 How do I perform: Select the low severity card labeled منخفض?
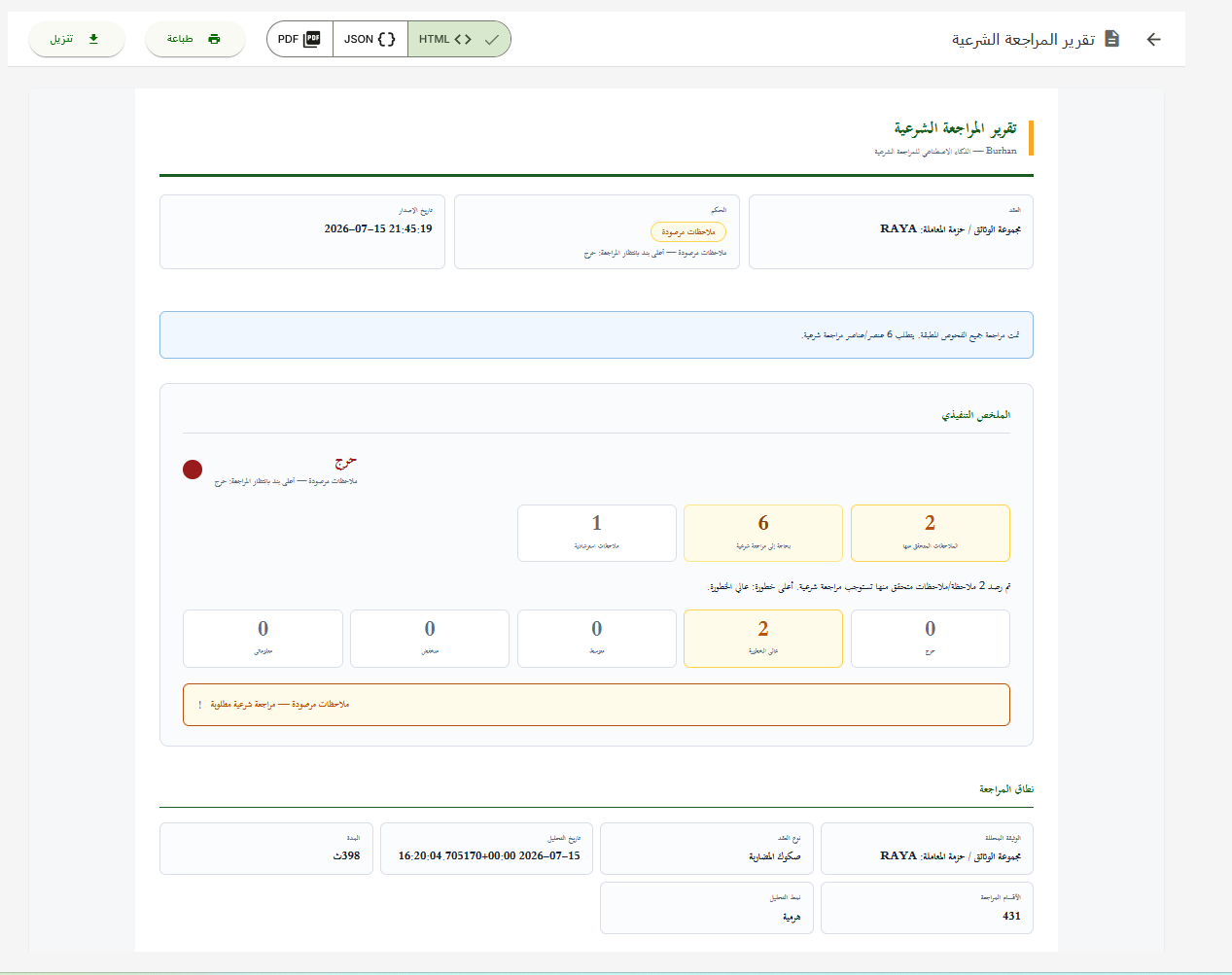coord(430,639)
